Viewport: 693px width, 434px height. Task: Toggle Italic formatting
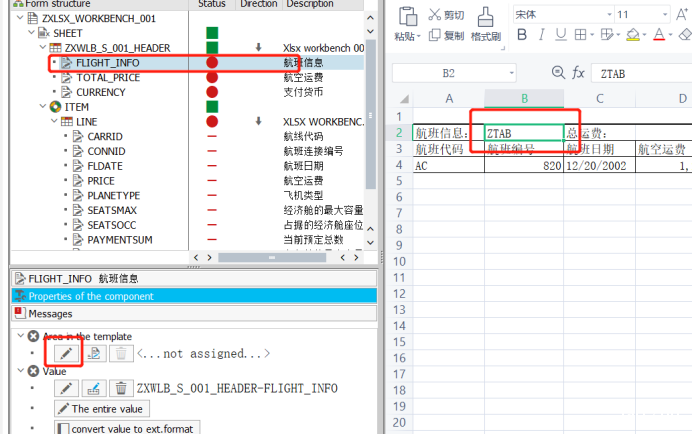pyautogui.click(x=541, y=34)
